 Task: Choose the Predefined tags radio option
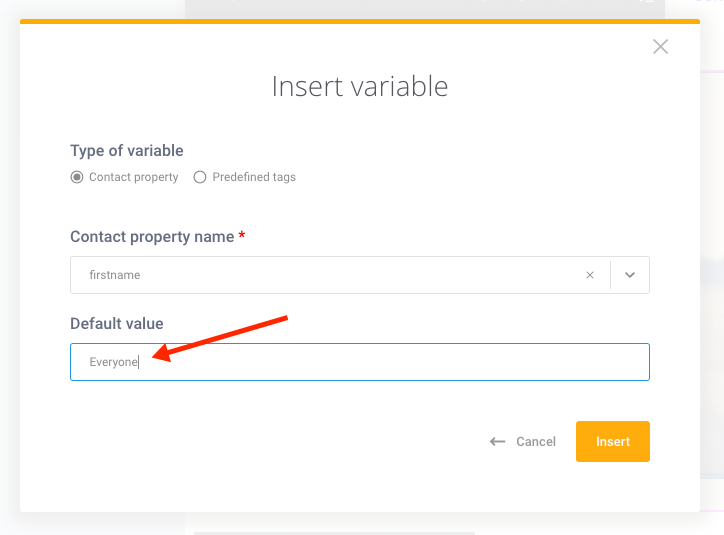click(x=199, y=177)
